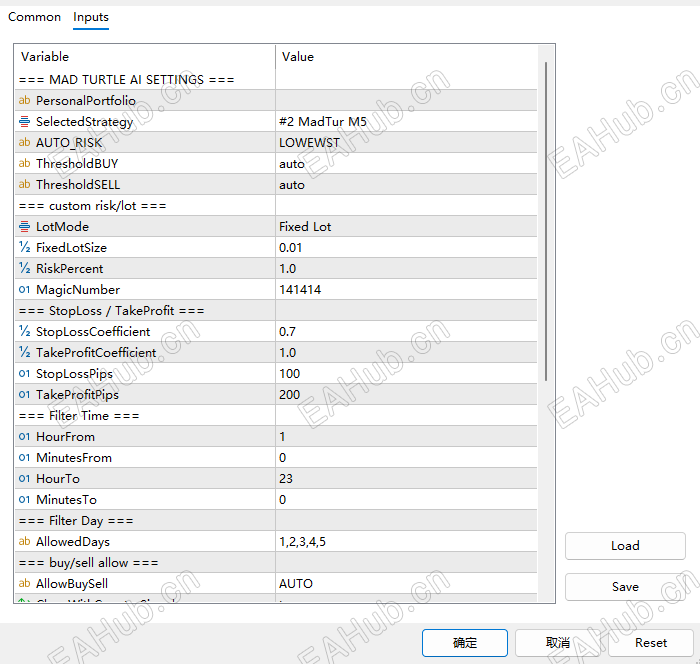
Task: Click the string icon beside AllowedDays
Action: 25,541
